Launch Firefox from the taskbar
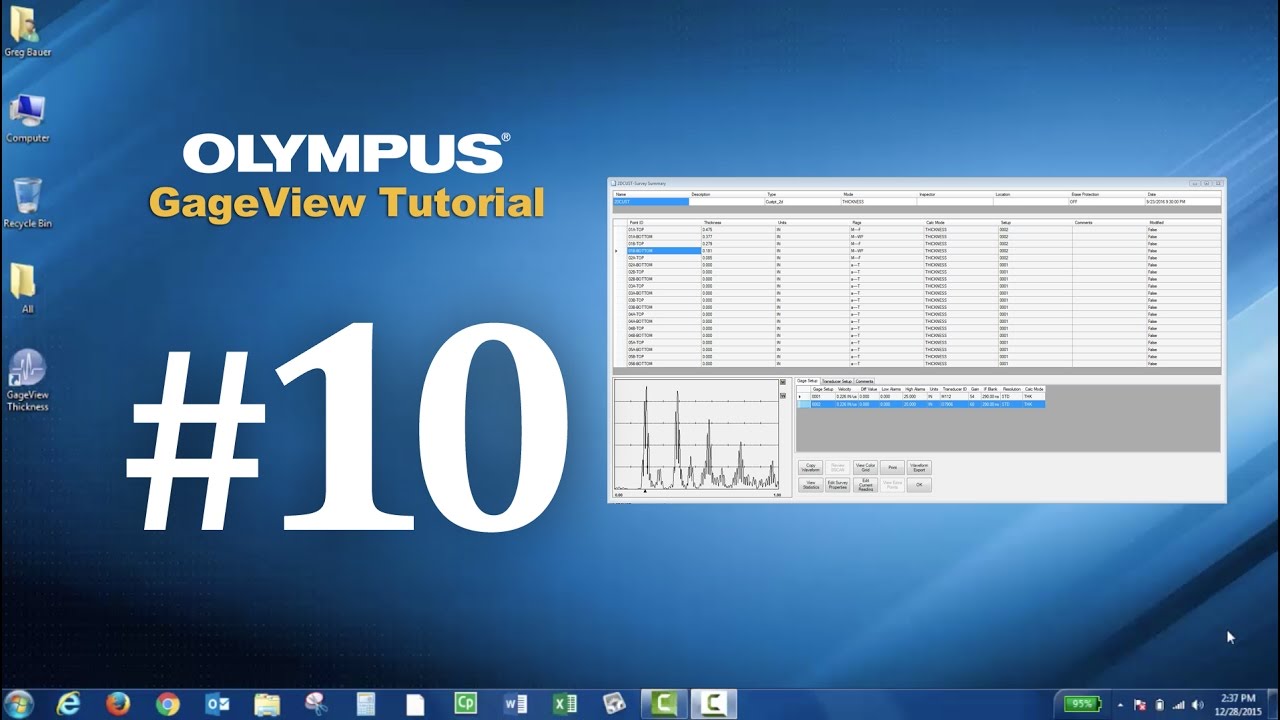1280x720 pixels. pyautogui.click(x=119, y=704)
